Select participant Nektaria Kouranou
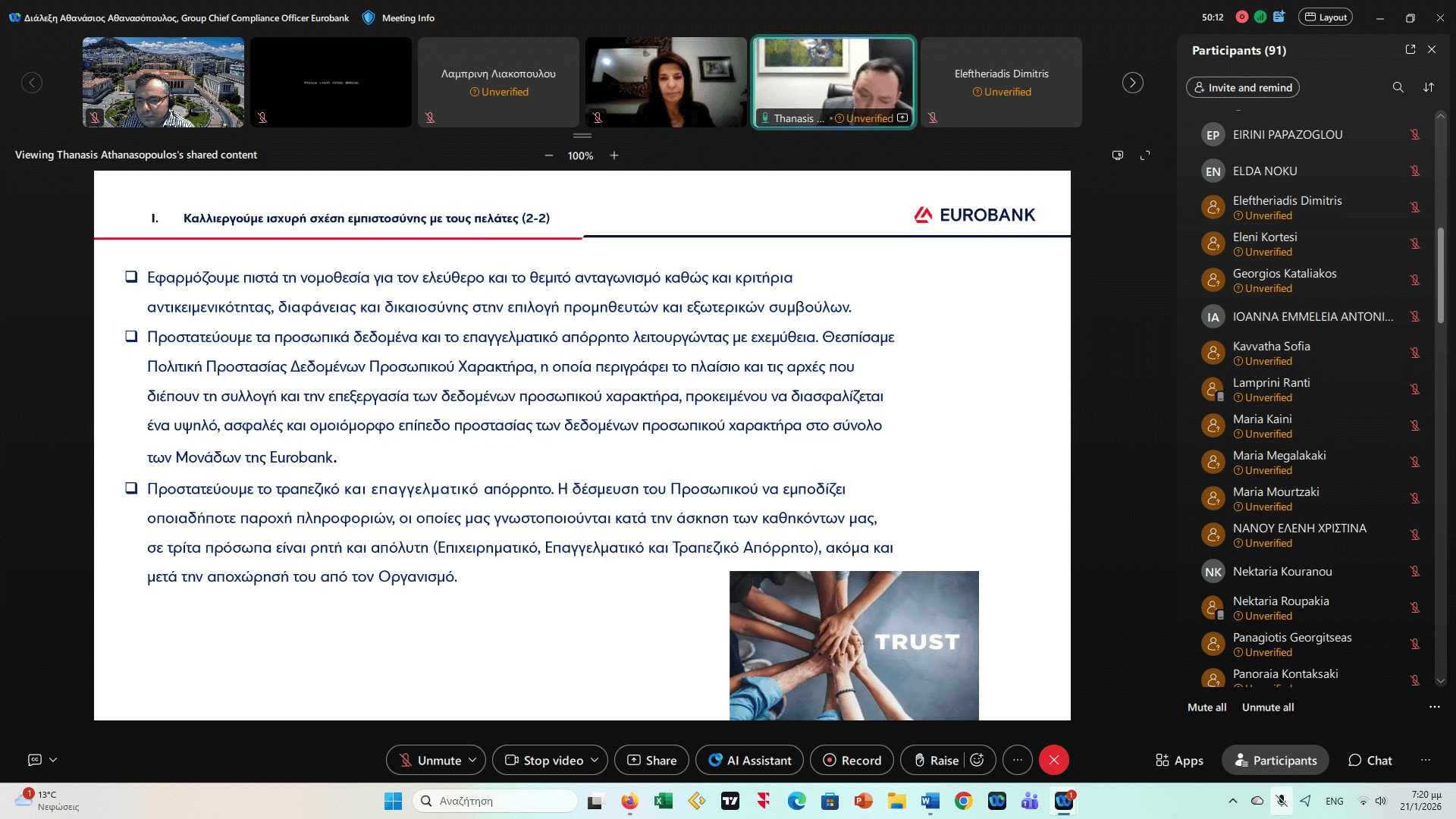 click(1310, 571)
